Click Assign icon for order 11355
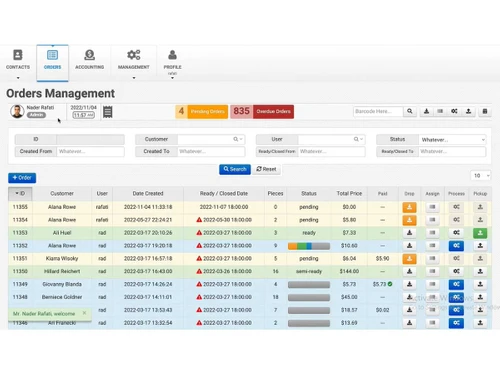This screenshot has height=375, width=500. (432, 207)
